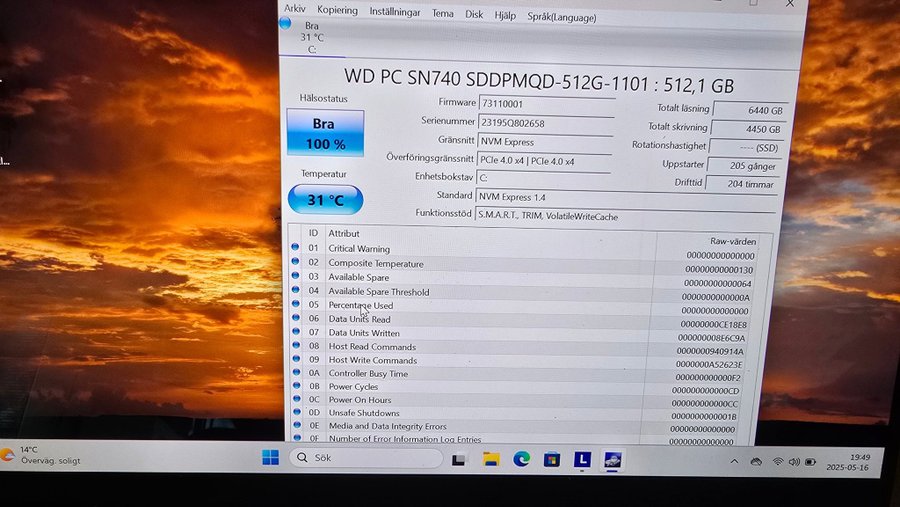
Task: Click the battery tray icon
Action: (x=810, y=462)
